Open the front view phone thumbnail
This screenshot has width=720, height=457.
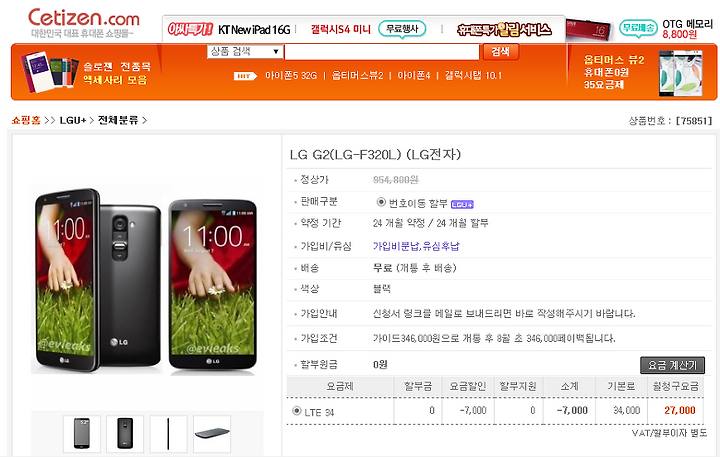81,433
